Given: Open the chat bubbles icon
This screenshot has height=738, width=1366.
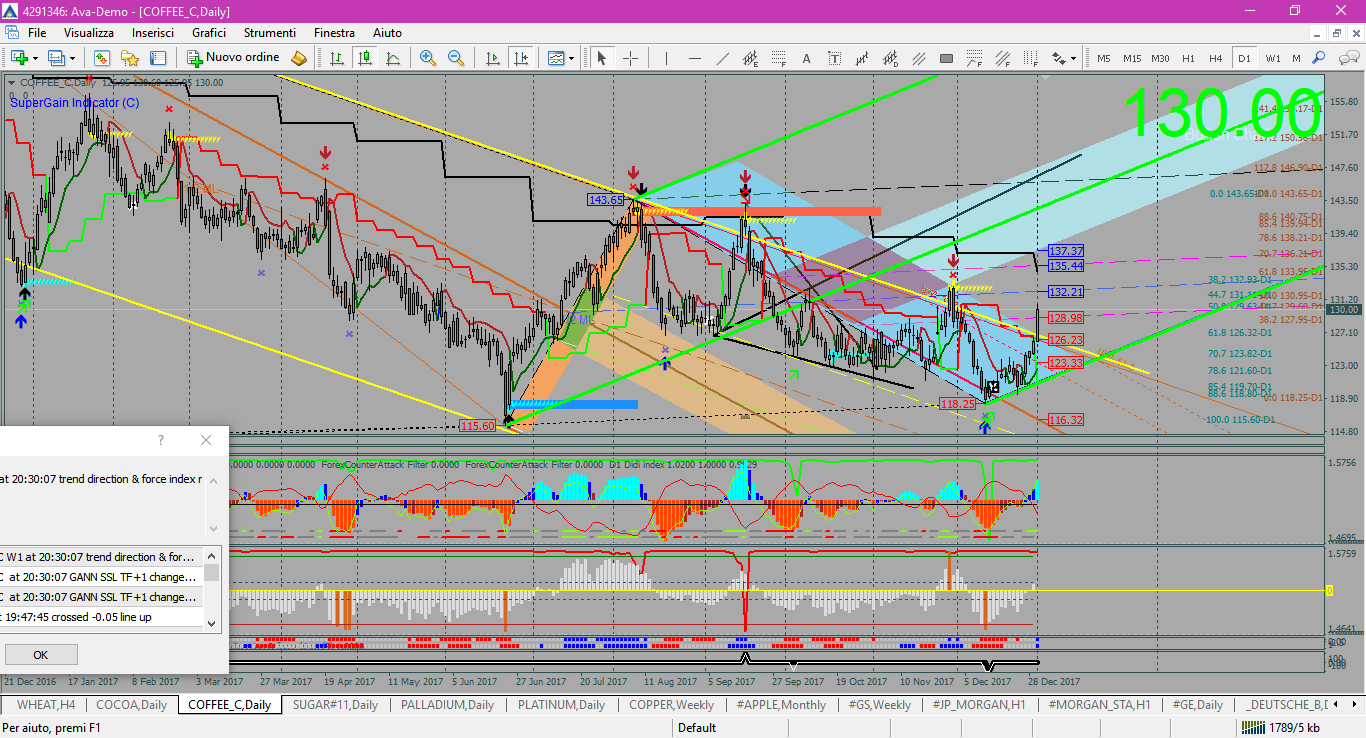Looking at the screenshot, I should pos(1348,58).
